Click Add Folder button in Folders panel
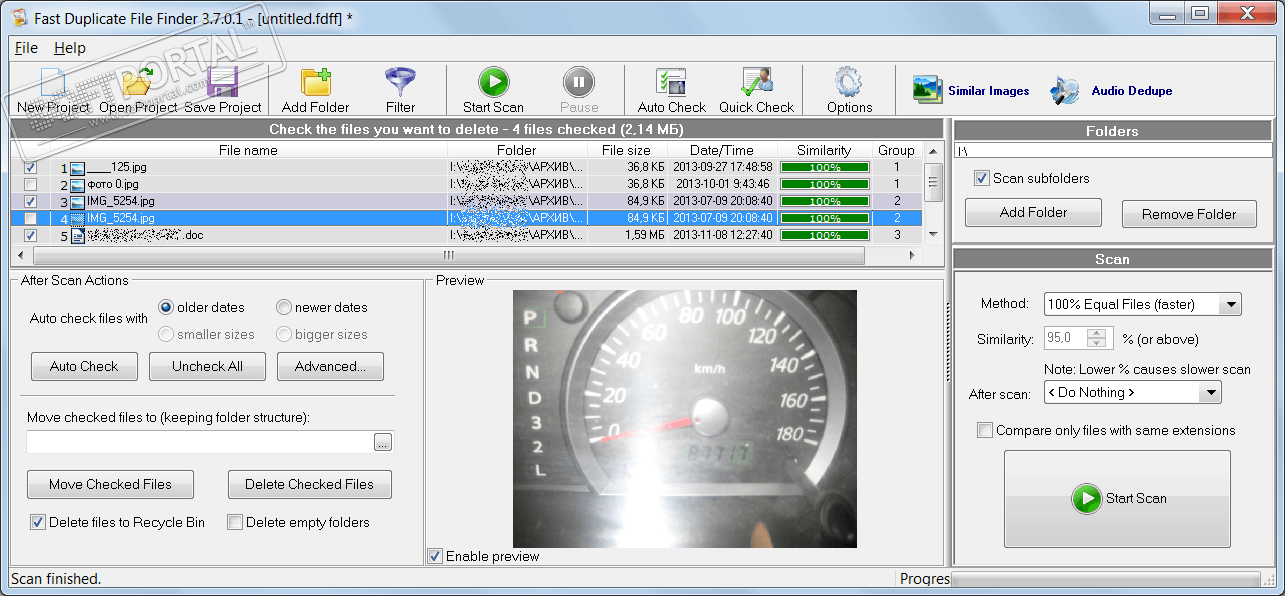 1033,212
